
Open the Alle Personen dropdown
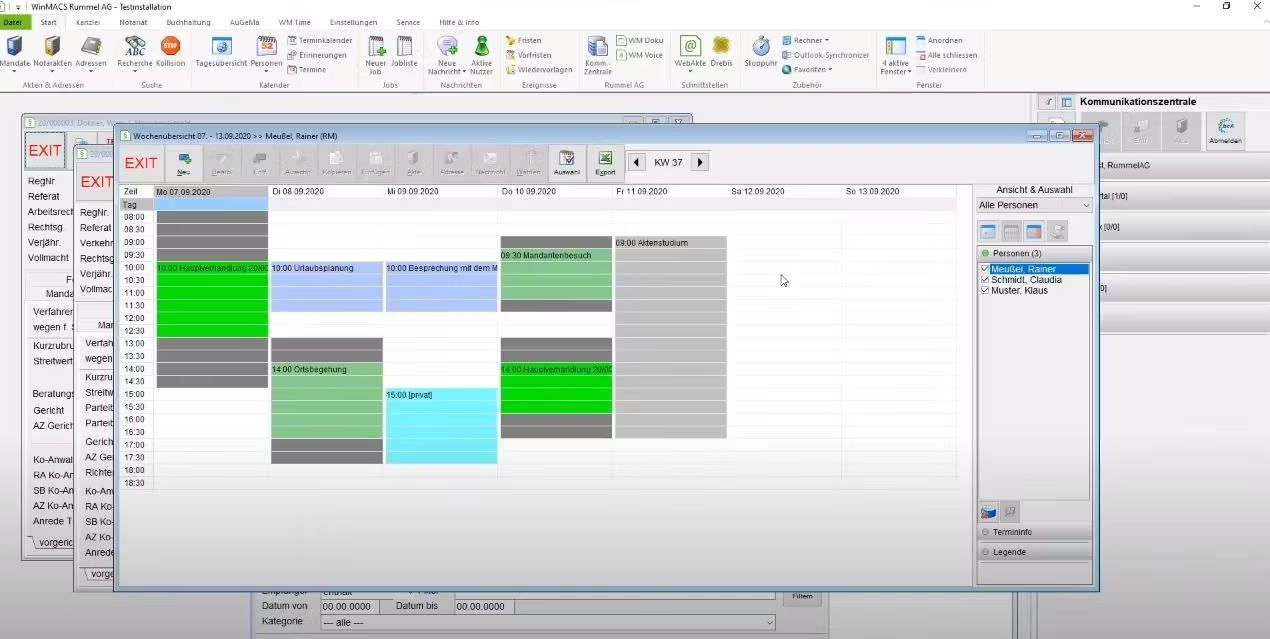click(1034, 205)
